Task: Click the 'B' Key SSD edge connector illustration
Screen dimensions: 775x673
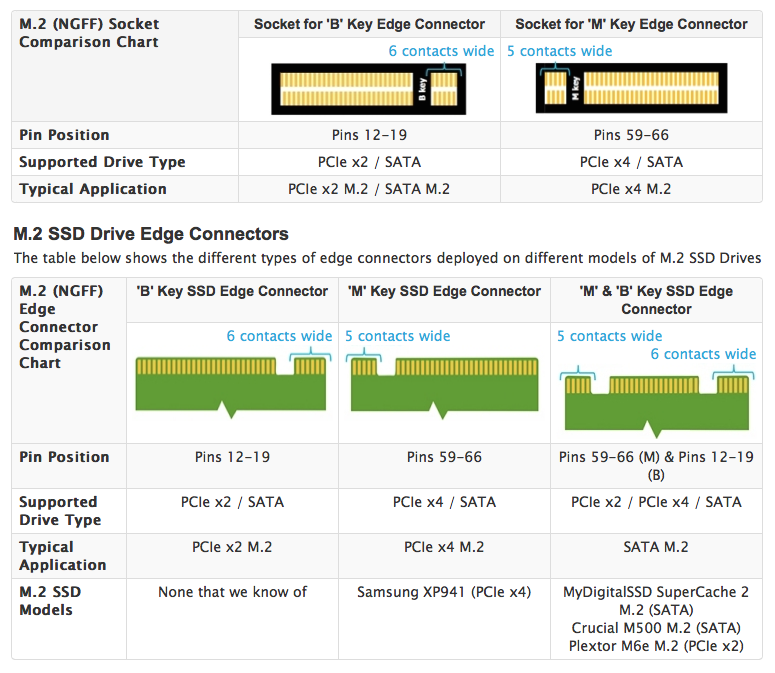Action: coord(231,387)
